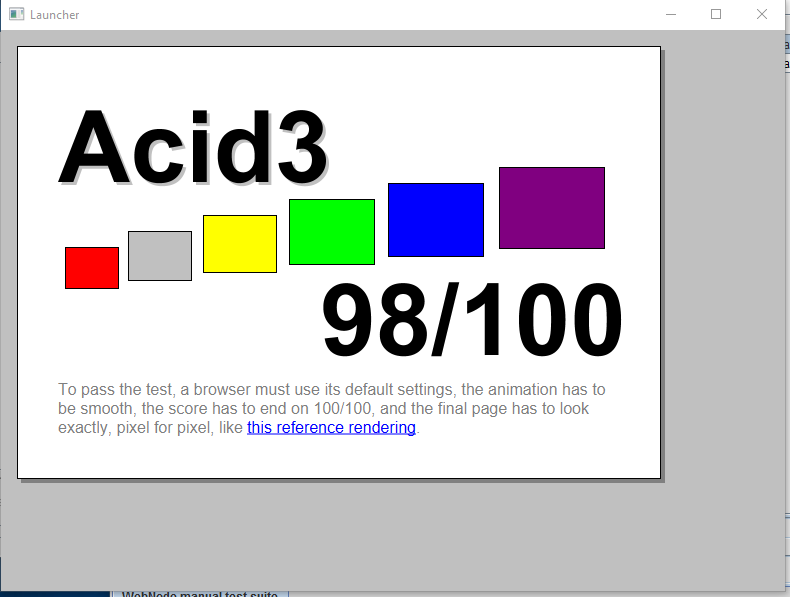This screenshot has width=790, height=597.
Task: Click the blue rectangle box
Action: click(x=436, y=220)
